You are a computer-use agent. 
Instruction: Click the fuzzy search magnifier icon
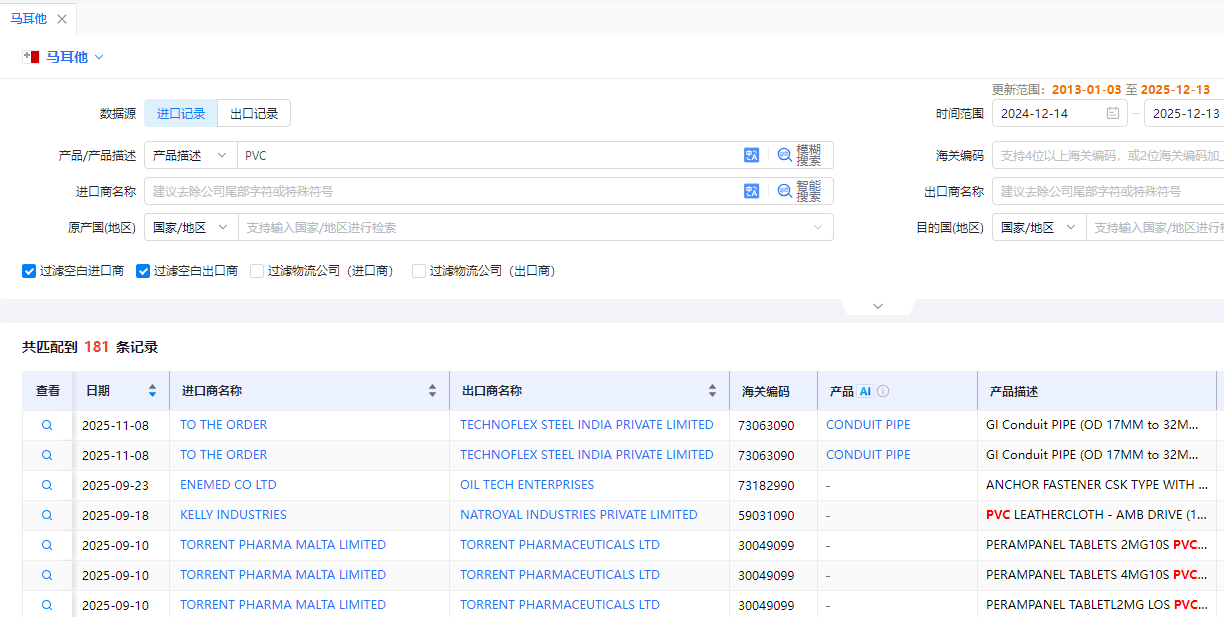[x=785, y=155]
